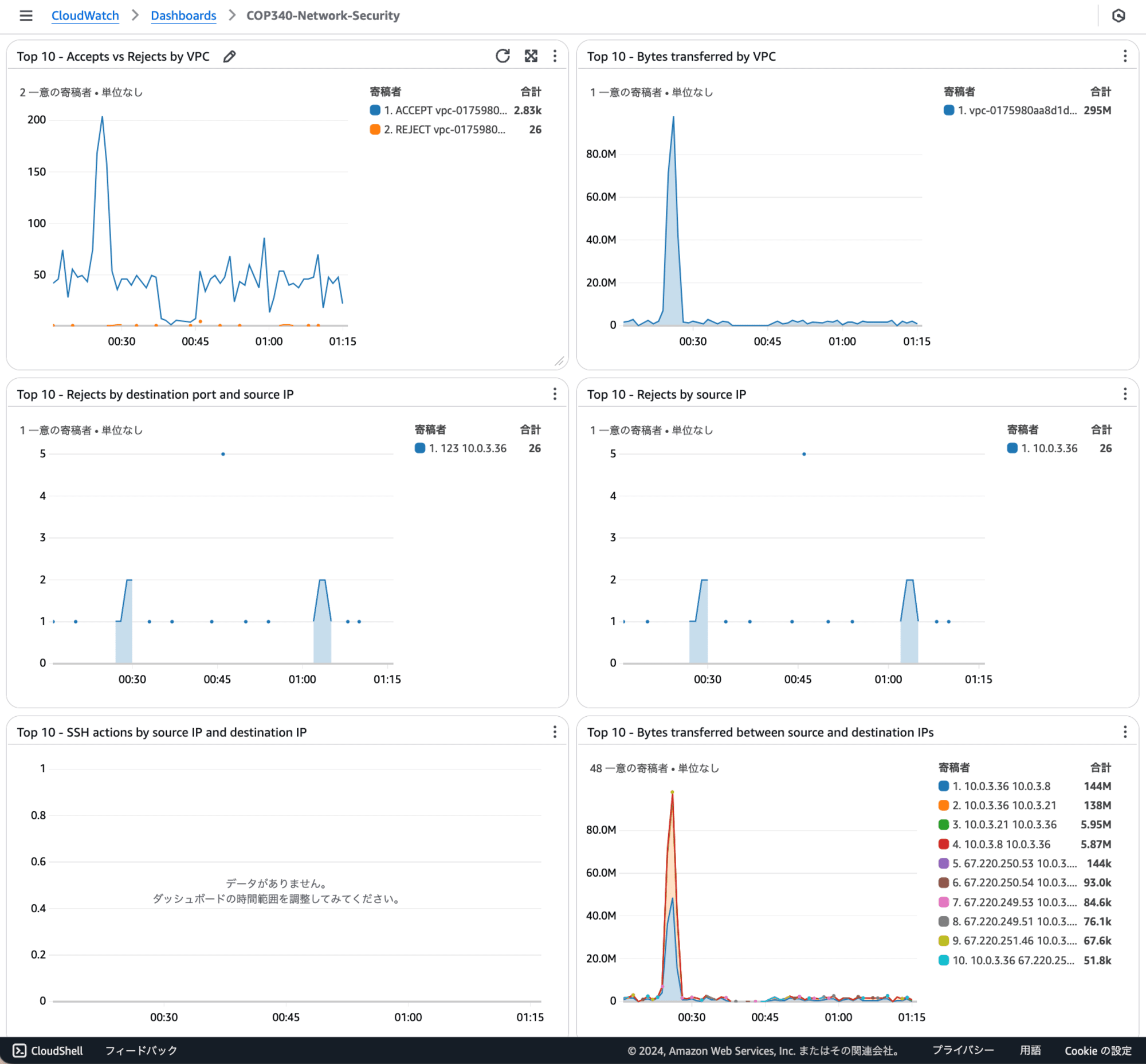
Task: Click the ACCEPT vpc-0175980 legend label
Action: (x=445, y=110)
